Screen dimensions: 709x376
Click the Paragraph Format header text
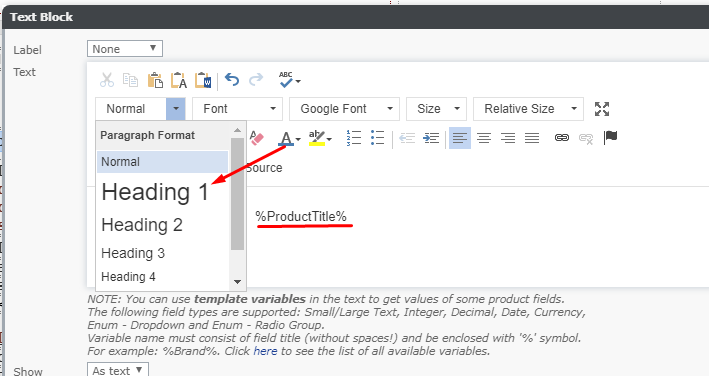pos(147,135)
